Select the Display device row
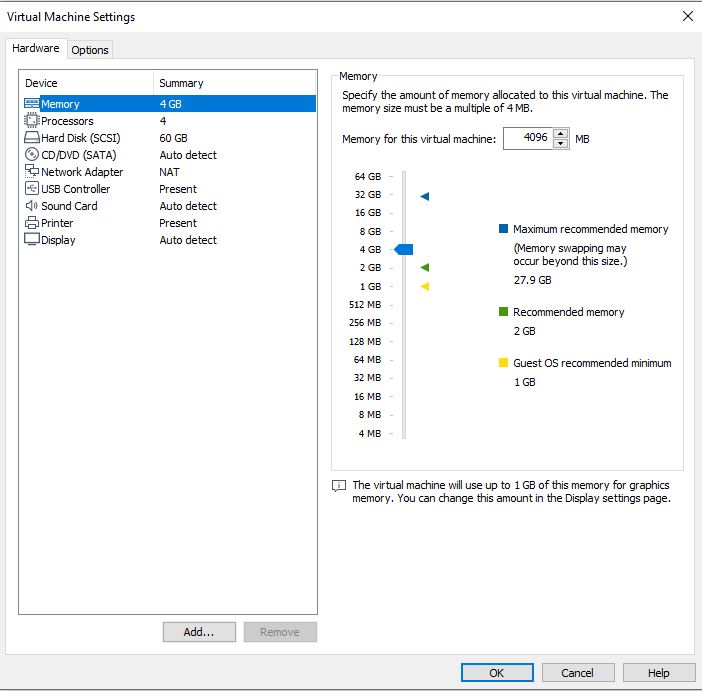Viewport: 702px width, 691px height. 170,240
